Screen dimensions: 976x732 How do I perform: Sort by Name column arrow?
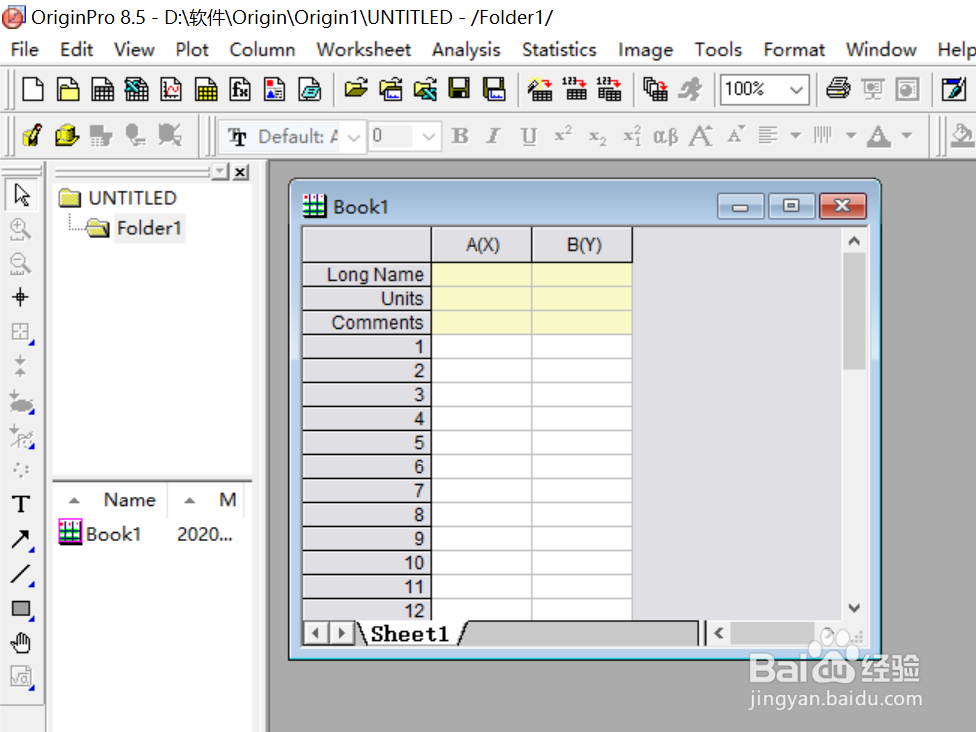tap(74, 500)
